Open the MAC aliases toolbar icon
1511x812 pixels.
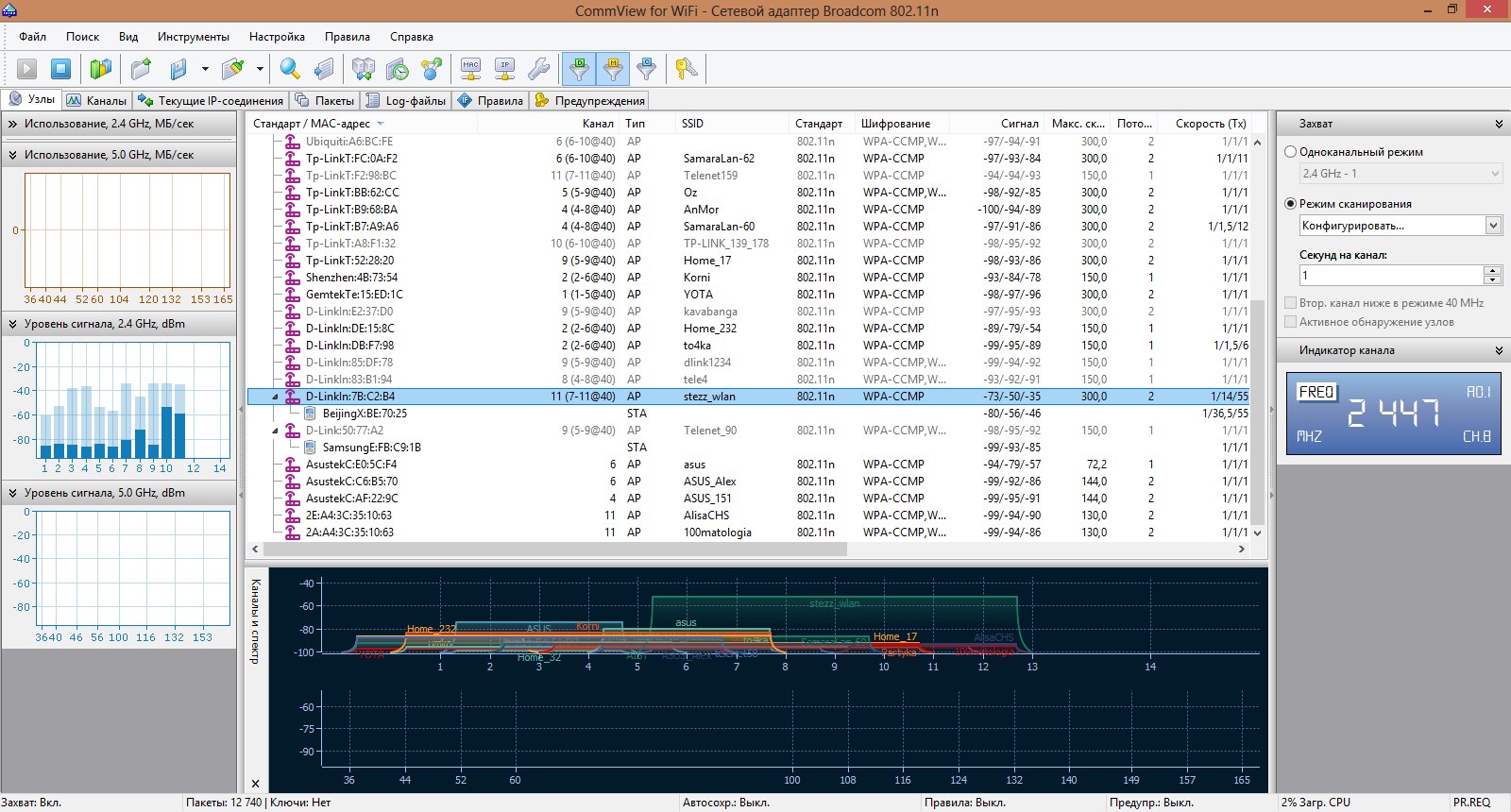coord(470,69)
